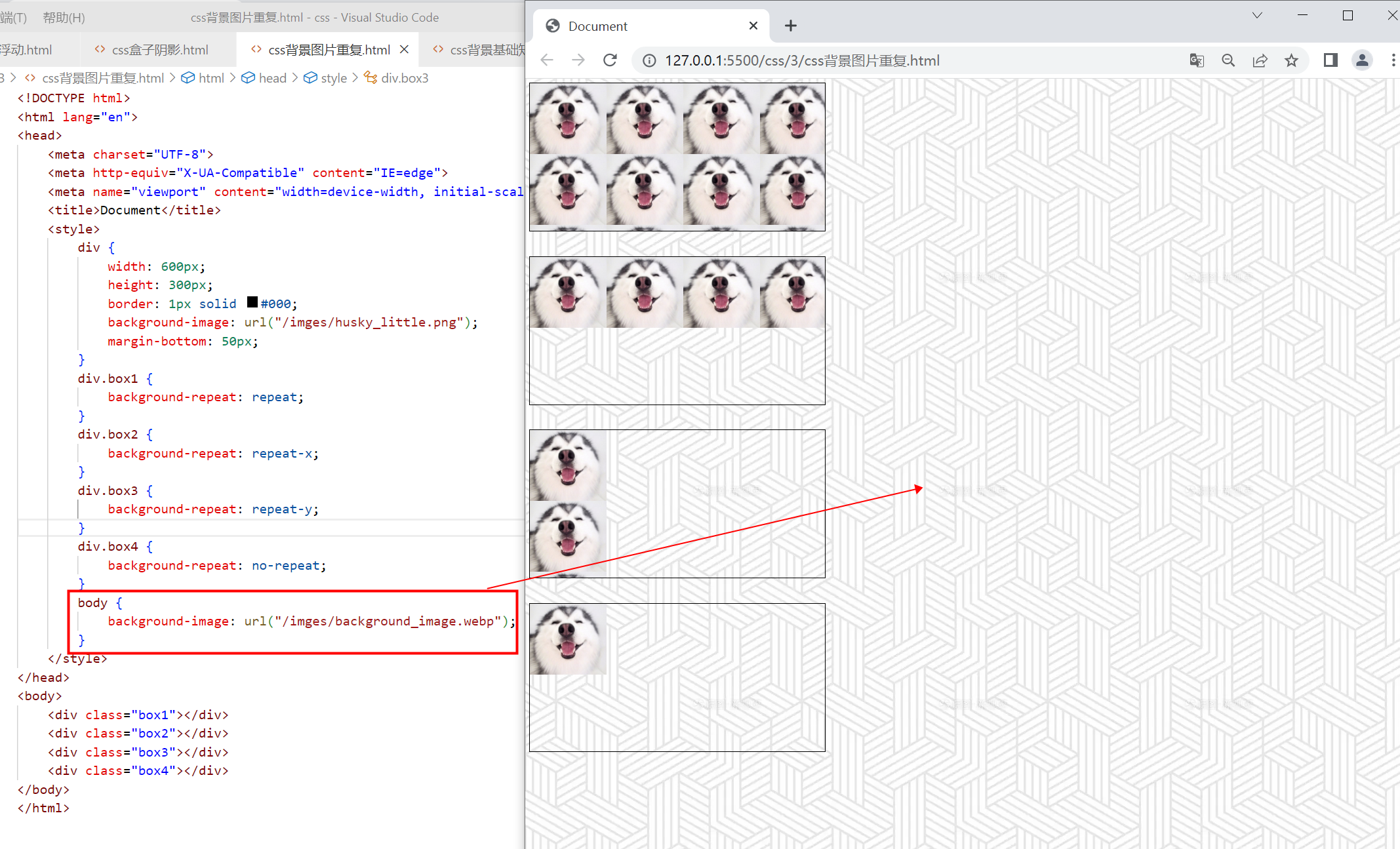Screen dimensions: 1400x849
Task: Click box2 repeat-x husky row in browser
Action: point(677,292)
